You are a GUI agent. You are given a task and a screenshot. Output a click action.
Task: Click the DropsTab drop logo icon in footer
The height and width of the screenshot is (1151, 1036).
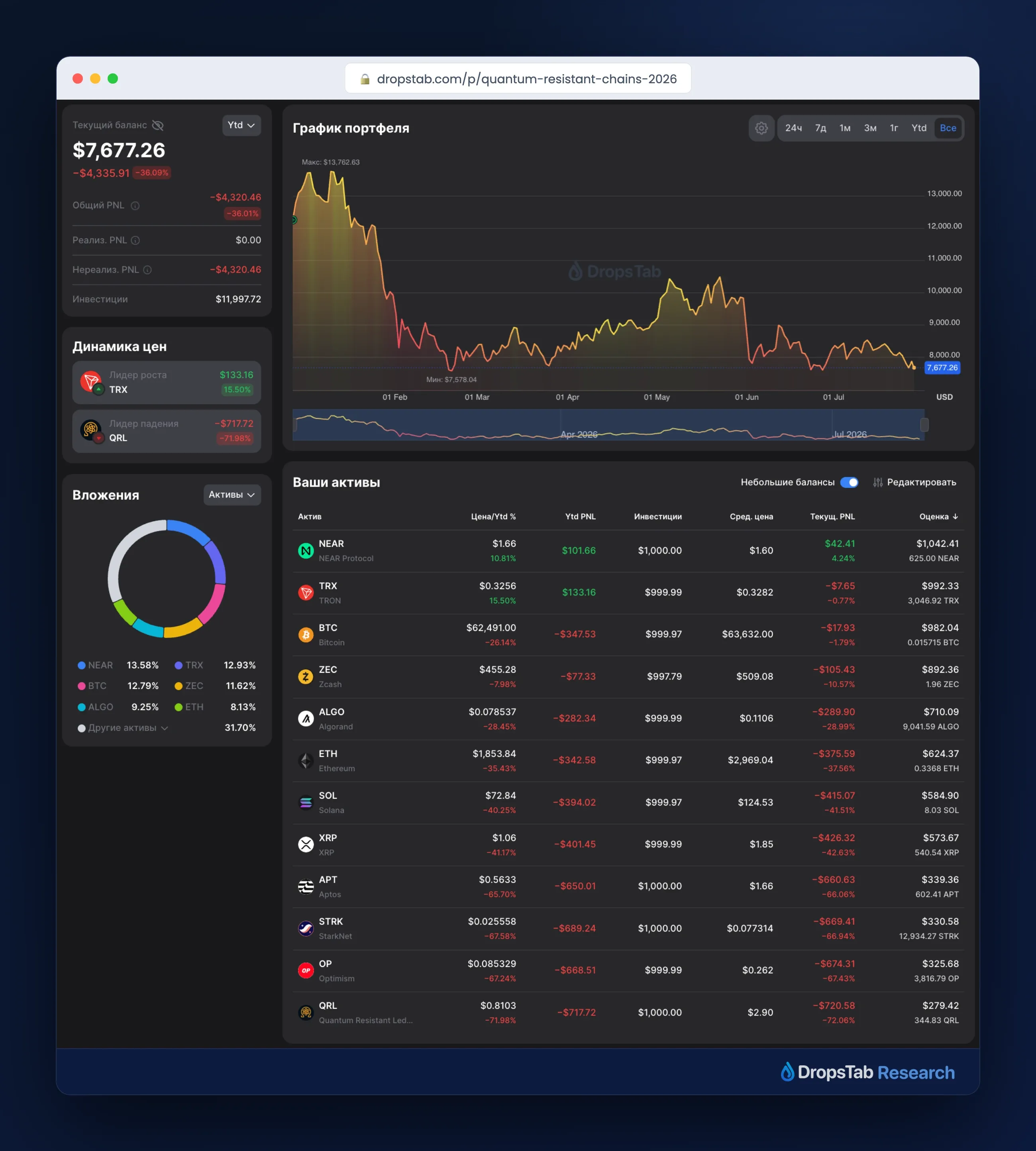tap(787, 1072)
